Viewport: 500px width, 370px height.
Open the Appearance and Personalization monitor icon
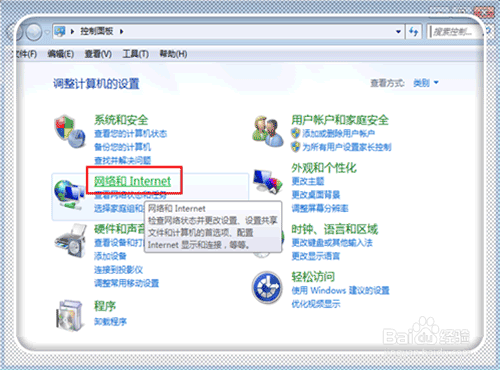tap(268, 181)
